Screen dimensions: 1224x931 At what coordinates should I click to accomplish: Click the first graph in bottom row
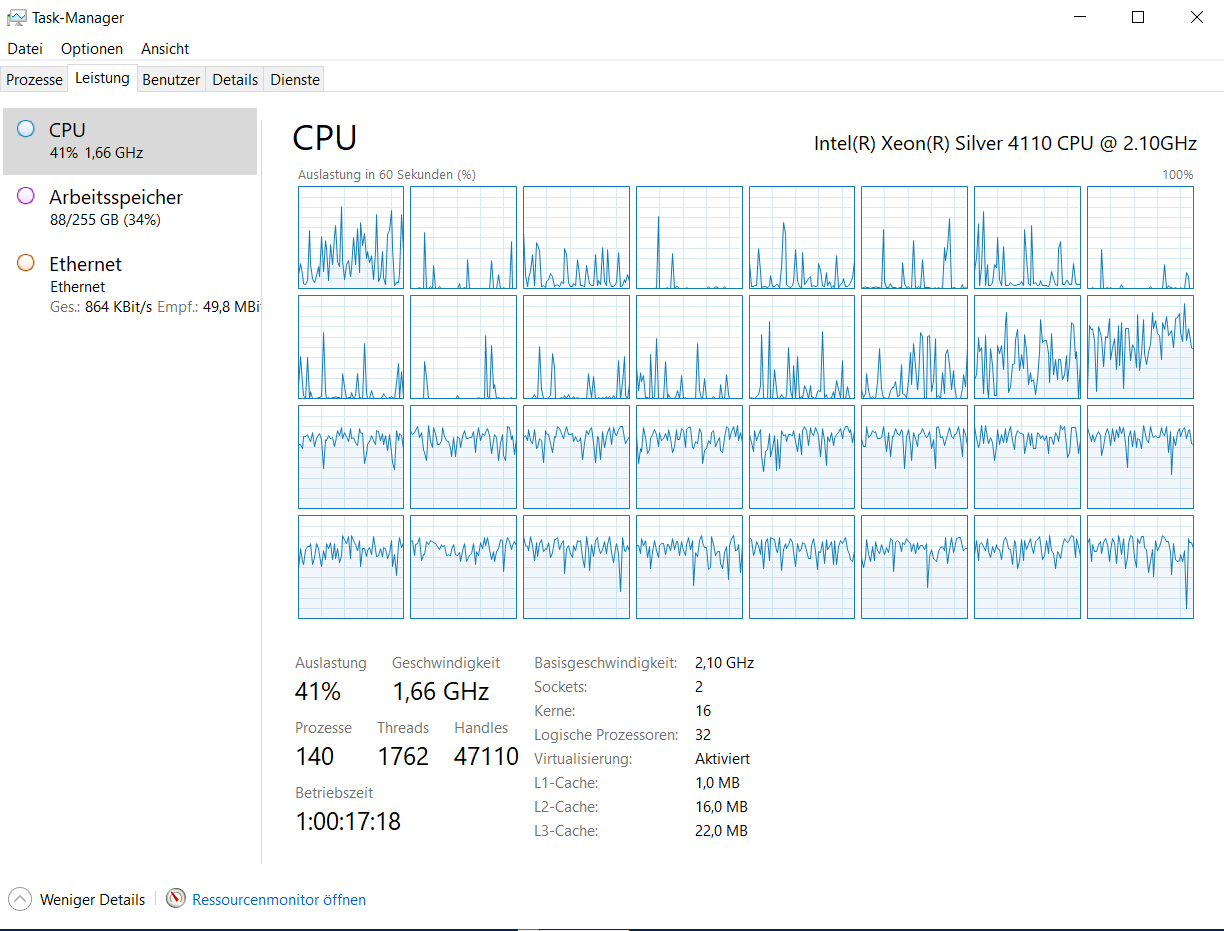tap(351, 567)
